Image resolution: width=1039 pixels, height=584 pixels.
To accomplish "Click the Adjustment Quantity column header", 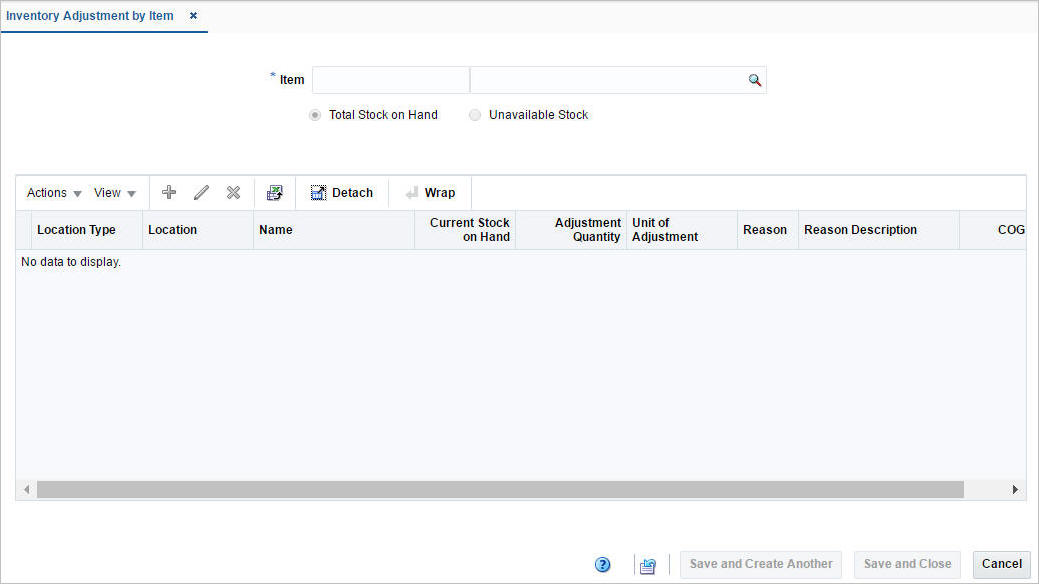I will point(571,230).
